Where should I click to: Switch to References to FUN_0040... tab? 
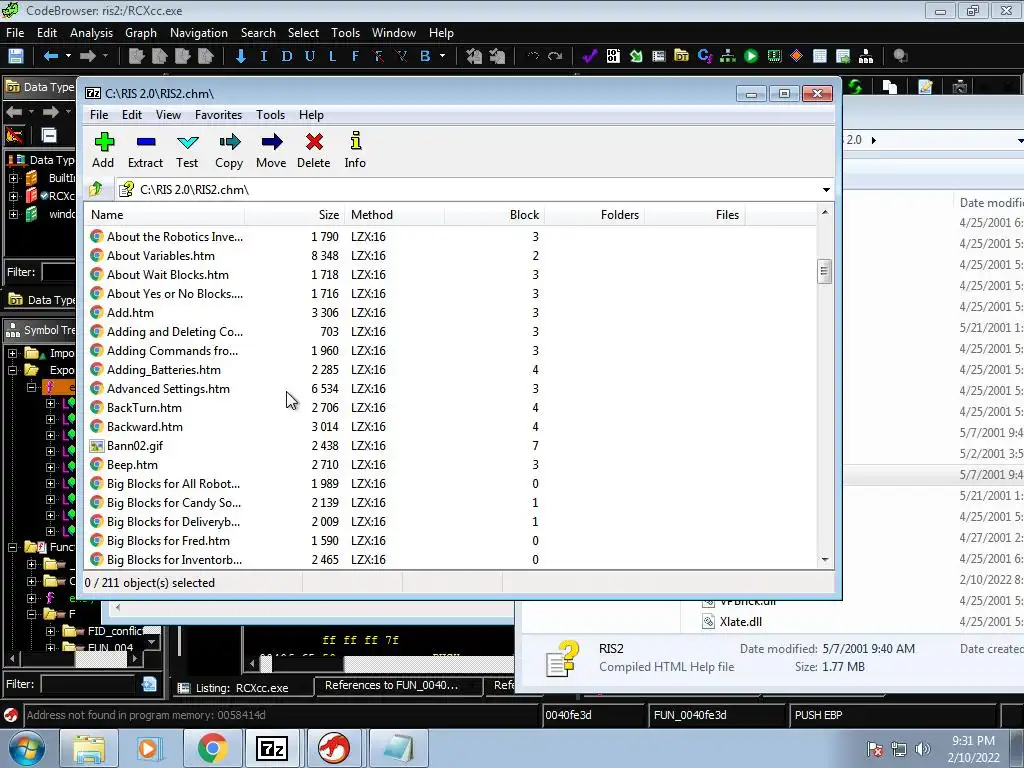click(x=398, y=686)
